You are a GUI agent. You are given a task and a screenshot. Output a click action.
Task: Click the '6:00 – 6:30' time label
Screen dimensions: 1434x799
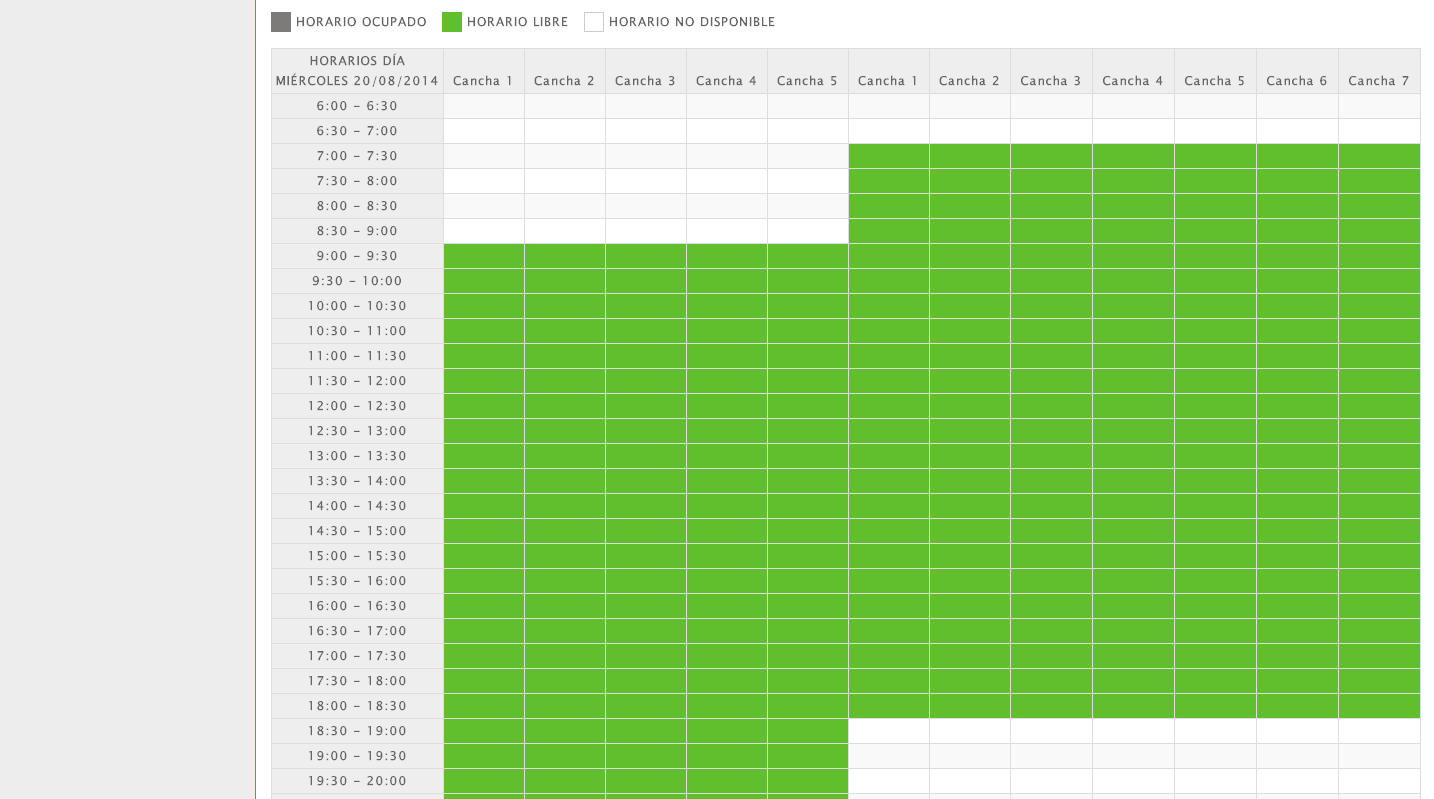[357, 106]
